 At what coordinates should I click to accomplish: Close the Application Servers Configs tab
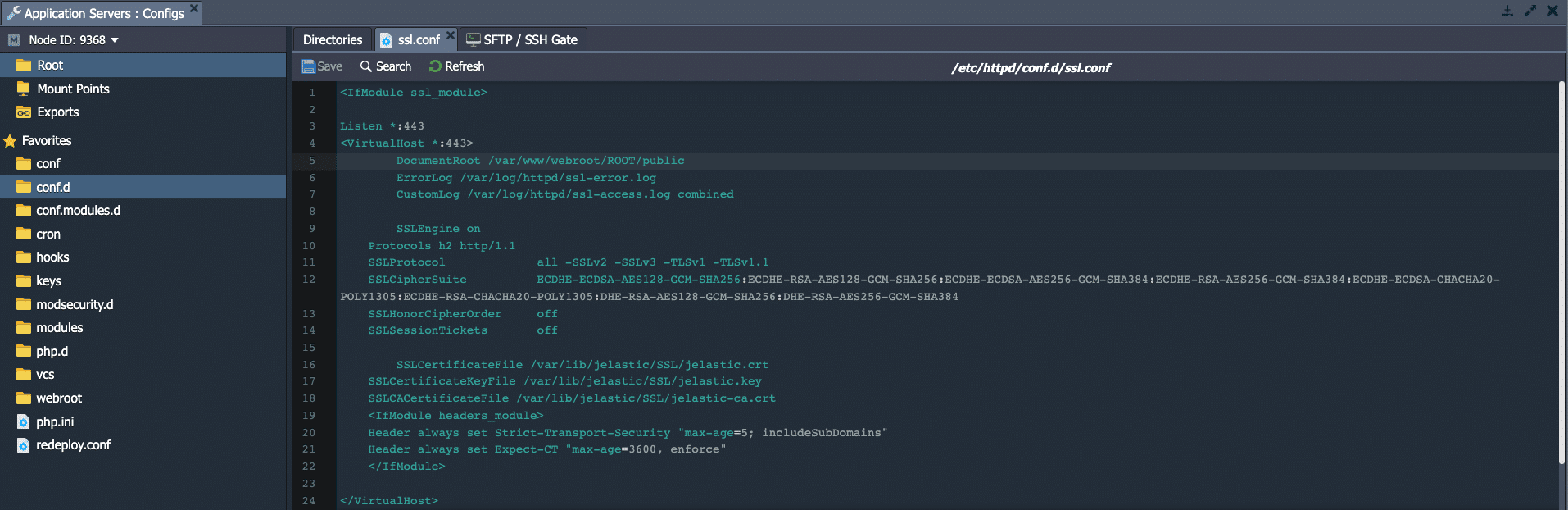[x=194, y=8]
